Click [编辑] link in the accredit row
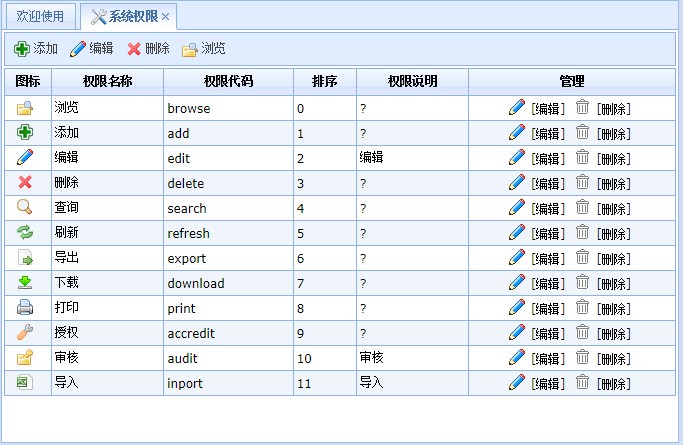683x445 pixels. (x=548, y=334)
